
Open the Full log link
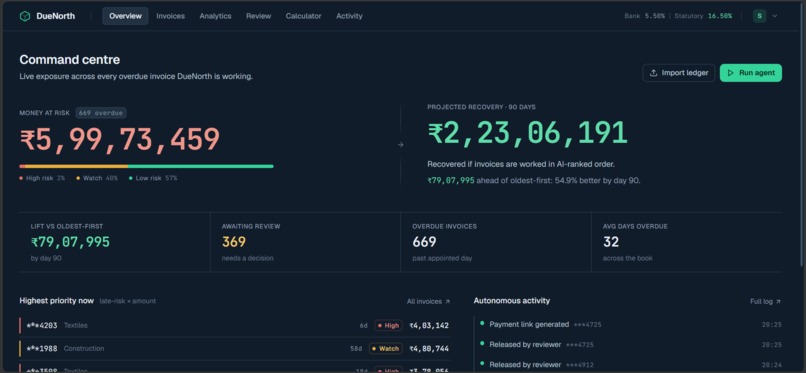coord(765,302)
